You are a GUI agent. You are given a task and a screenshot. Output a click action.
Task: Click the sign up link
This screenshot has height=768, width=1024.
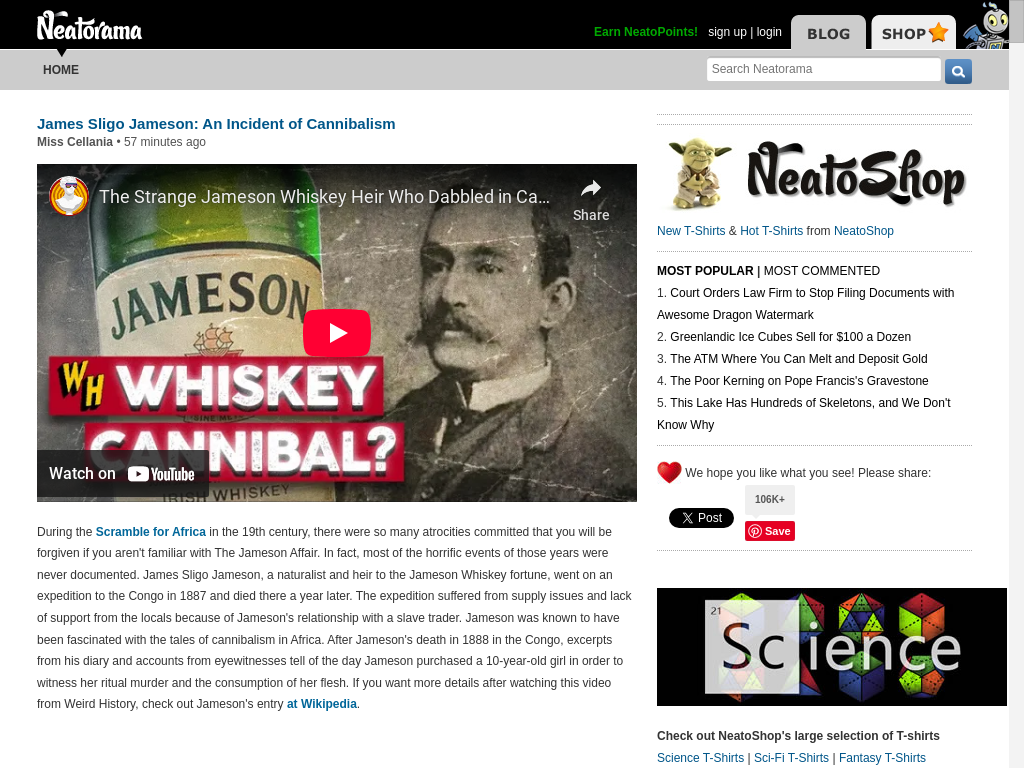click(x=727, y=32)
